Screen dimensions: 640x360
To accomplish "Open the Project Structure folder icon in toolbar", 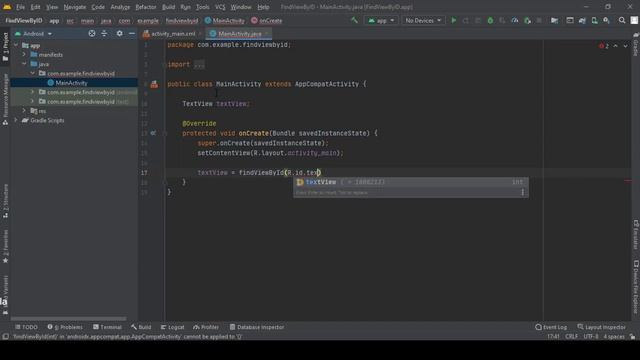I will click(554, 20).
